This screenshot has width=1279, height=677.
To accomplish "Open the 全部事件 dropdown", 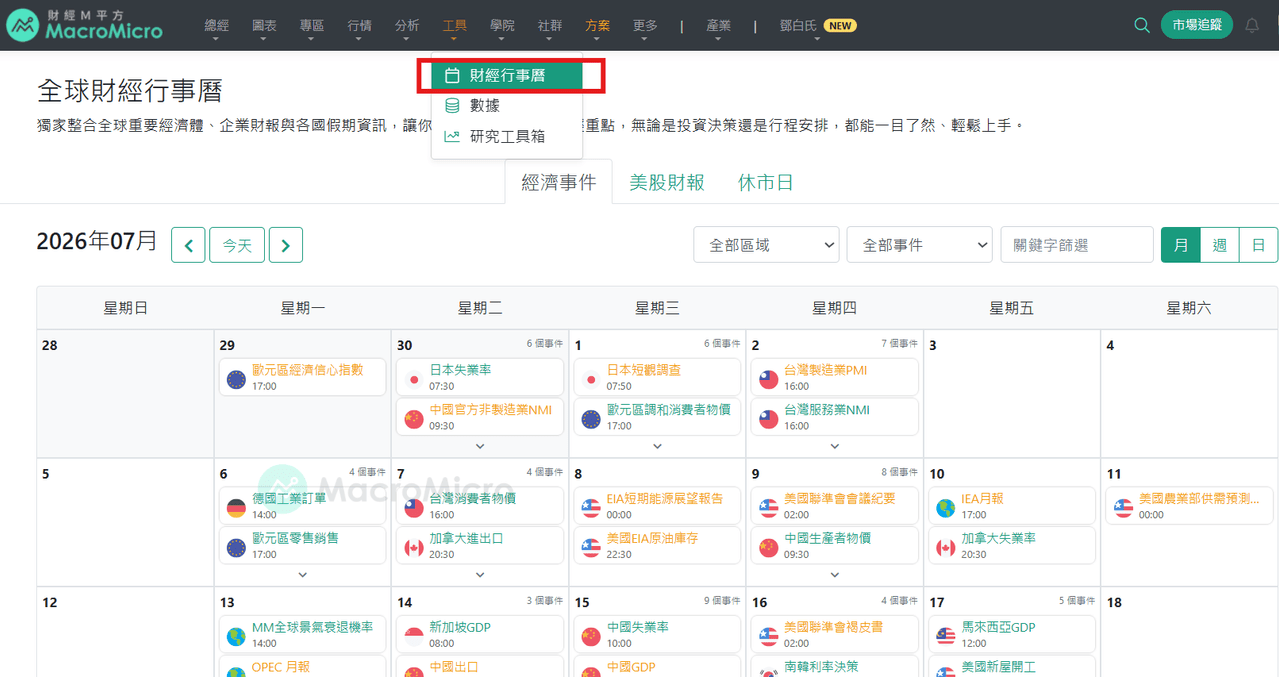I will 919,245.
